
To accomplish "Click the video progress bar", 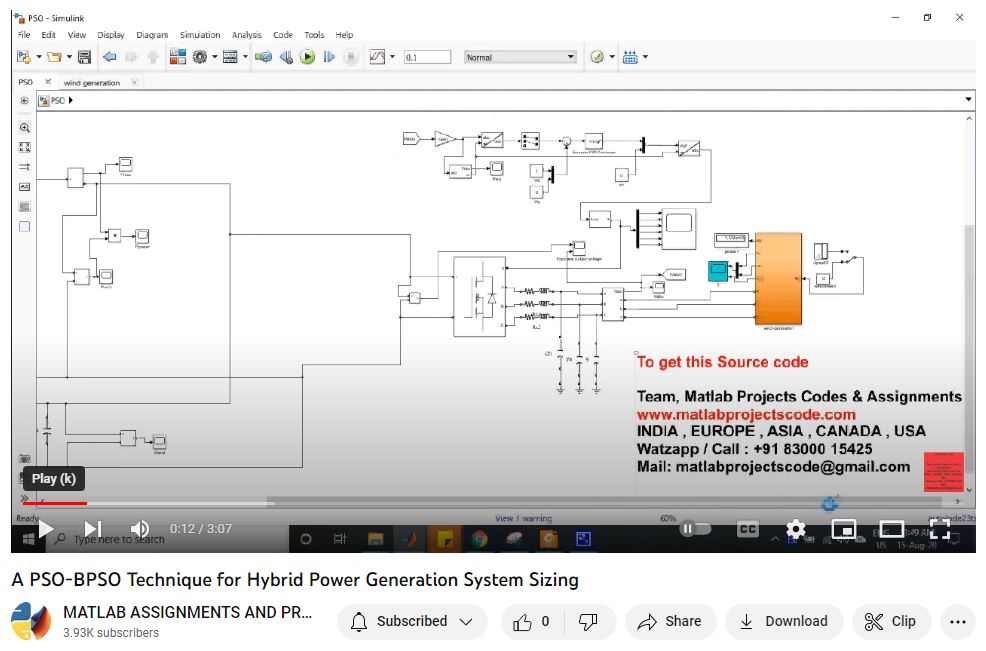I will [400, 503].
